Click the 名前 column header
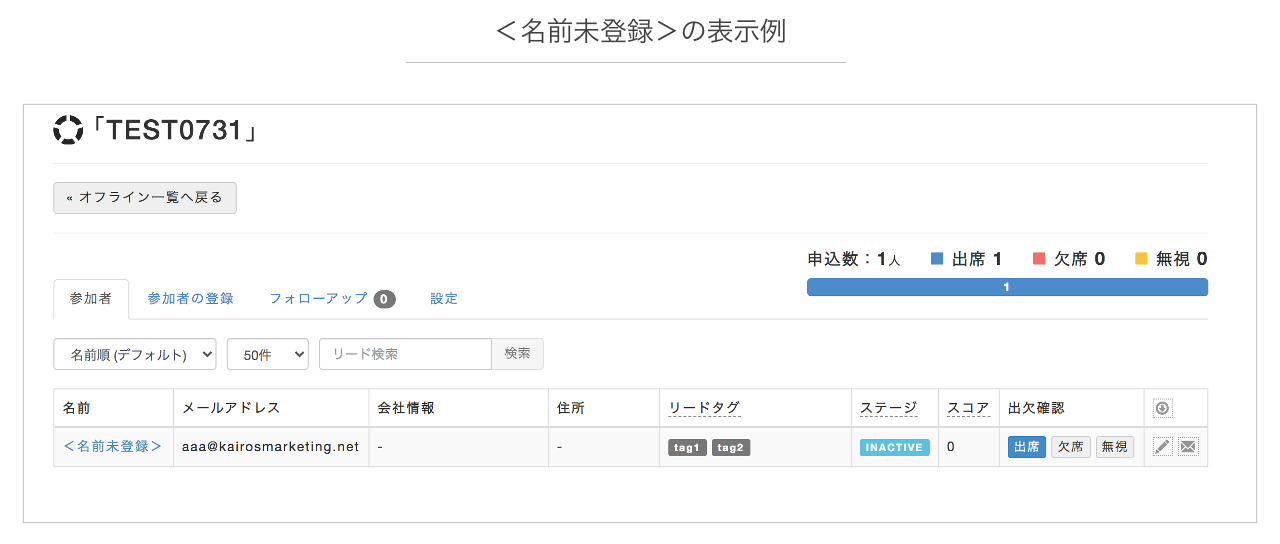This screenshot has height=544, width=1280. [x=76, y=408]
